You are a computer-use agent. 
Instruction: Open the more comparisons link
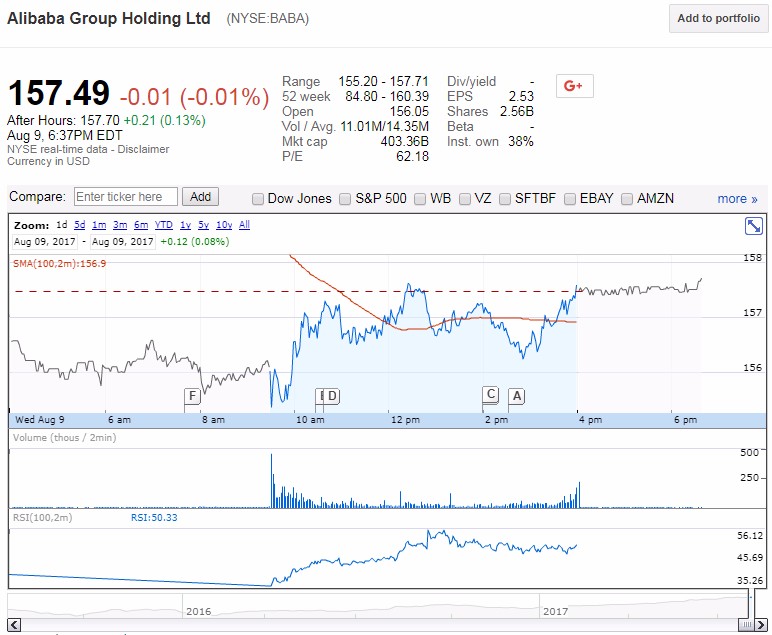pyautogui.click(x=737, y=199)
